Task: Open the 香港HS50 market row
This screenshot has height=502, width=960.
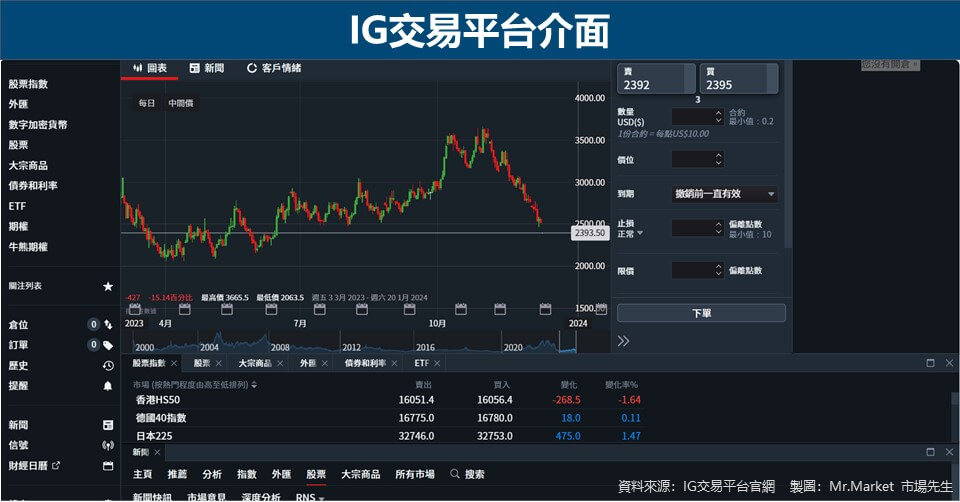Action: tap(387, 400)
